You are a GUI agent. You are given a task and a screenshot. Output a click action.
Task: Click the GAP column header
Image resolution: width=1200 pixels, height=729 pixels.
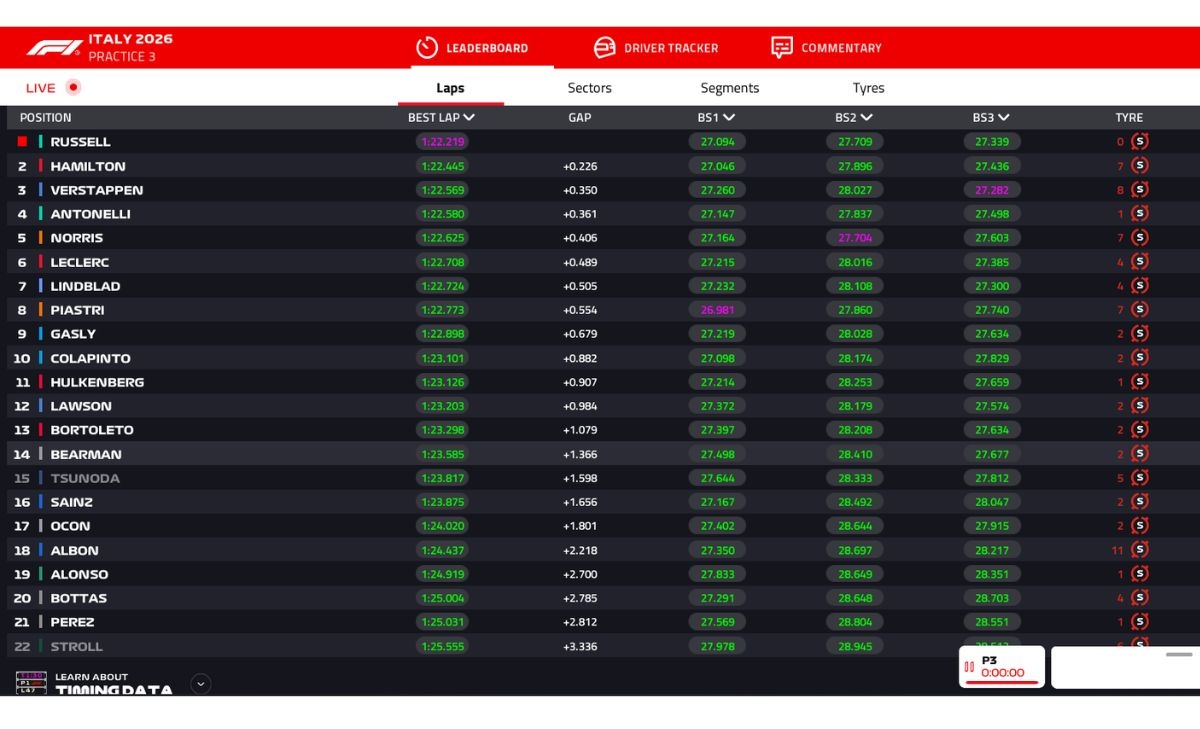click(580, 117)
